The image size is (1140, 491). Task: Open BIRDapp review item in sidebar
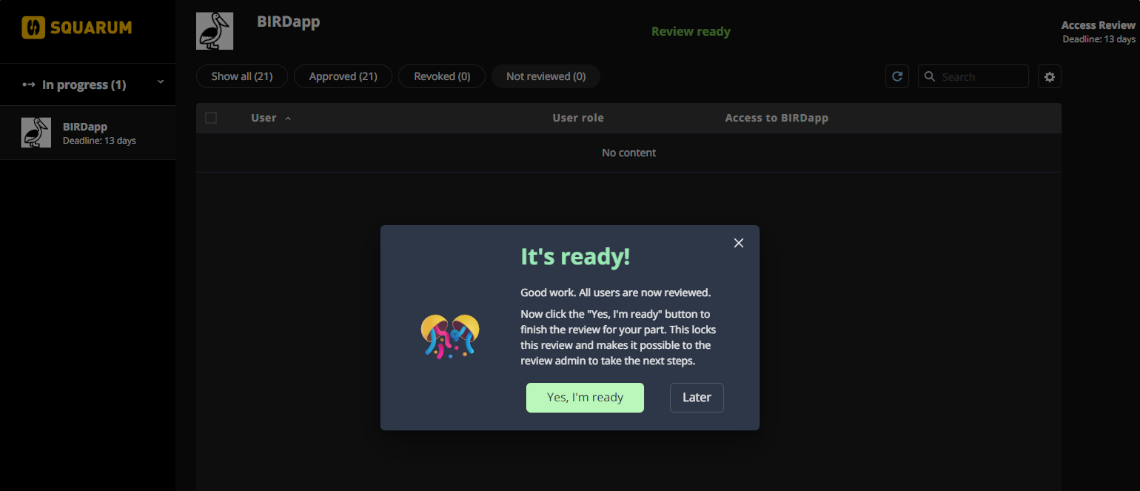(87, 132)
